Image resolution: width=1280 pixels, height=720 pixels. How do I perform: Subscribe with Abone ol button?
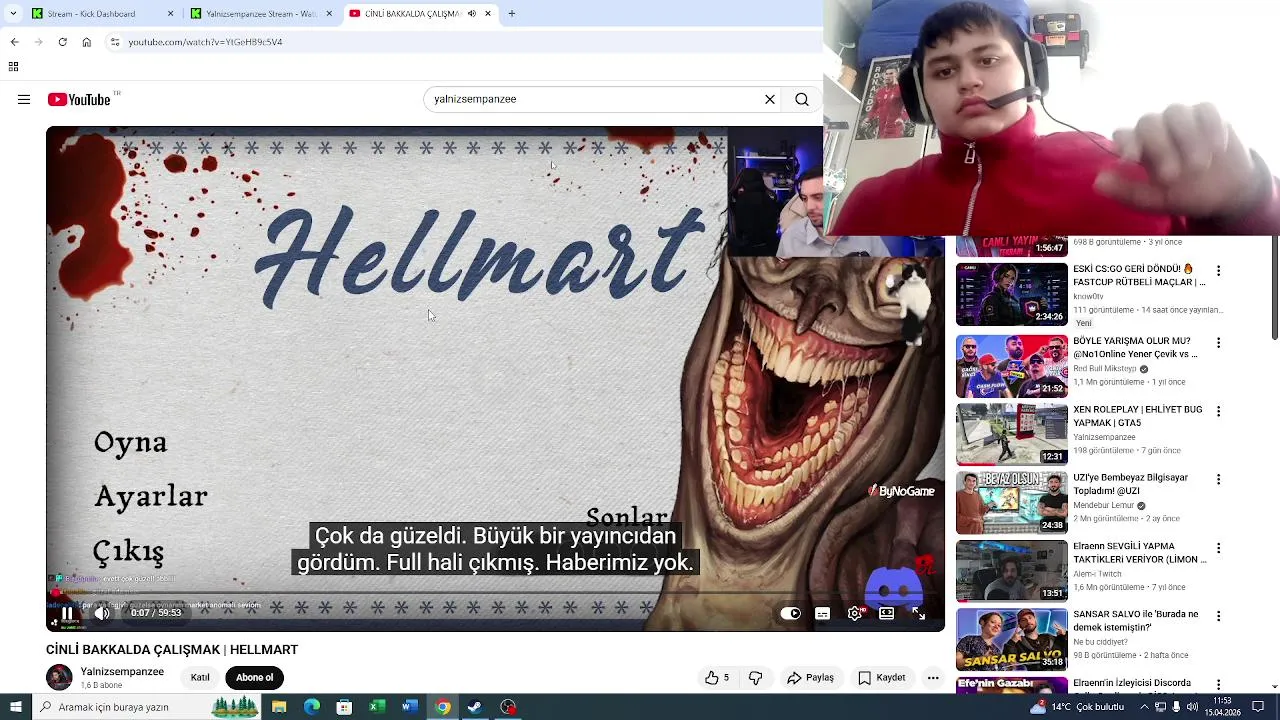[x=254, y=677]
